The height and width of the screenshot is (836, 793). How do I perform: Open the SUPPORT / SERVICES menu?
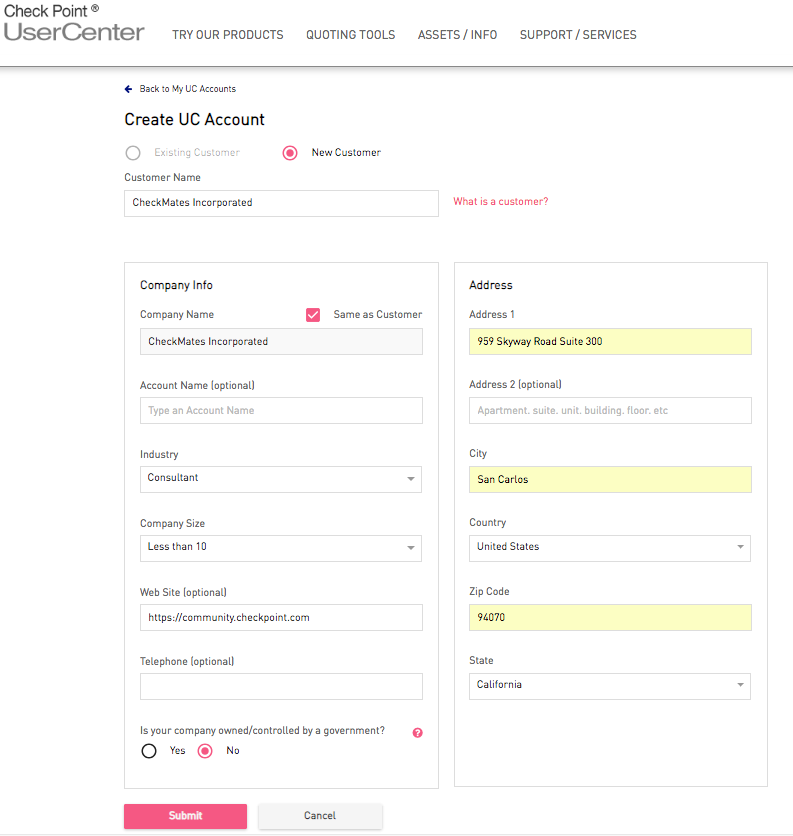click(578, 35)
